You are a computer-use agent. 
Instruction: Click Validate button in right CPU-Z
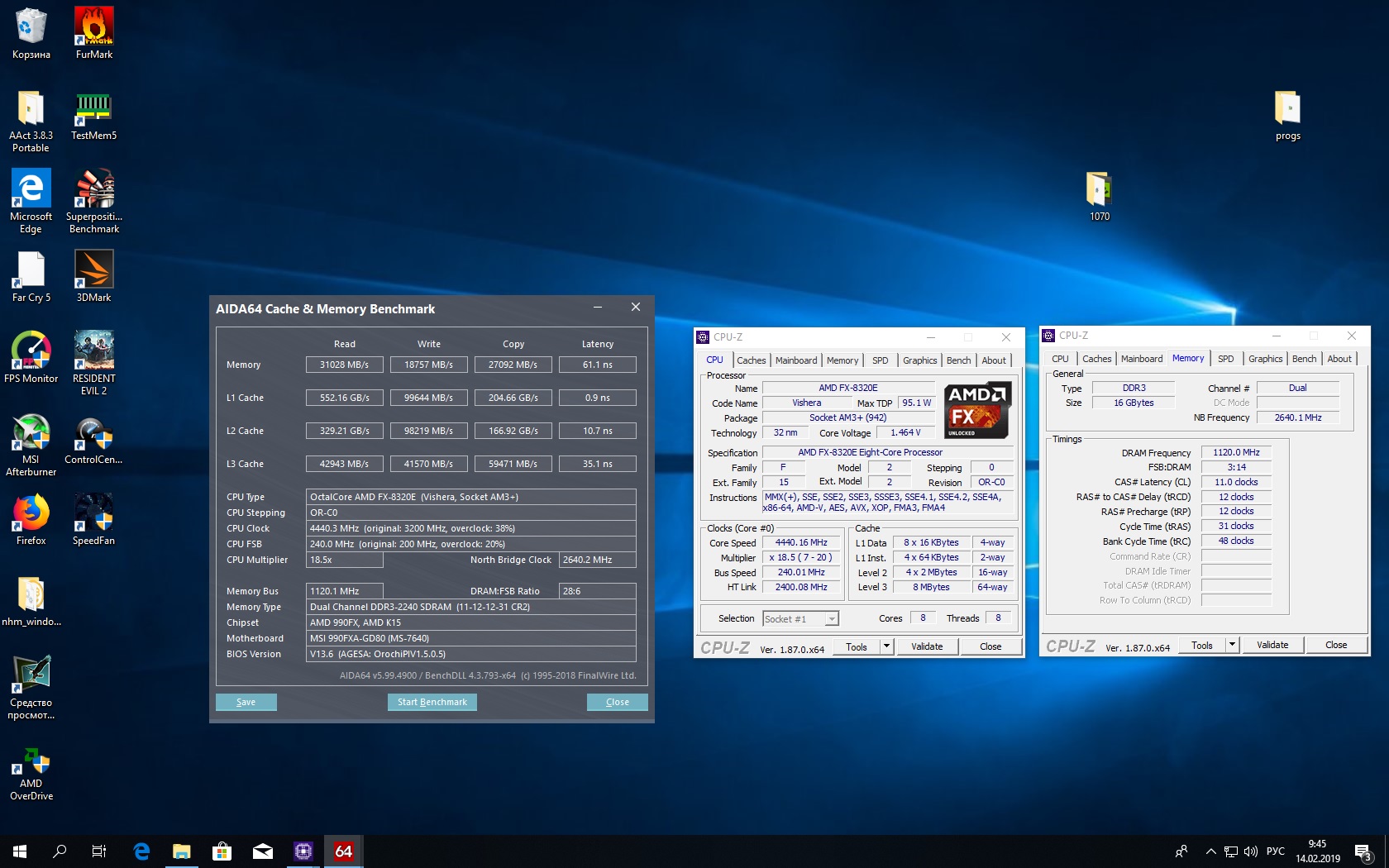tap(1272, 645)
